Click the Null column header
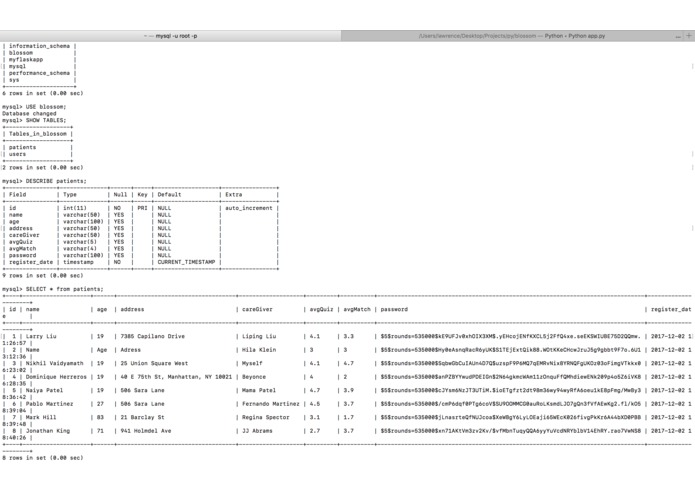 coord(120,194)
